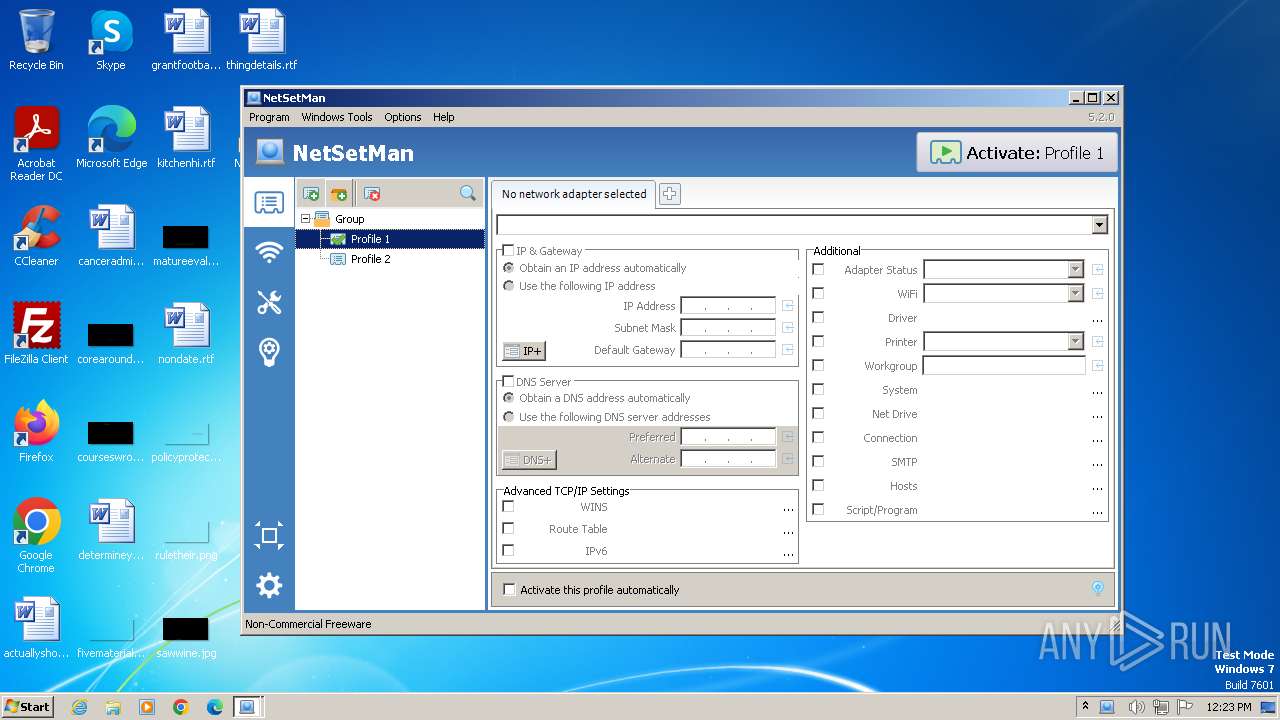This screenshot has height=720, width=1280.
Task: Enable Activate this profile automatically
Action: pos(509,590)
